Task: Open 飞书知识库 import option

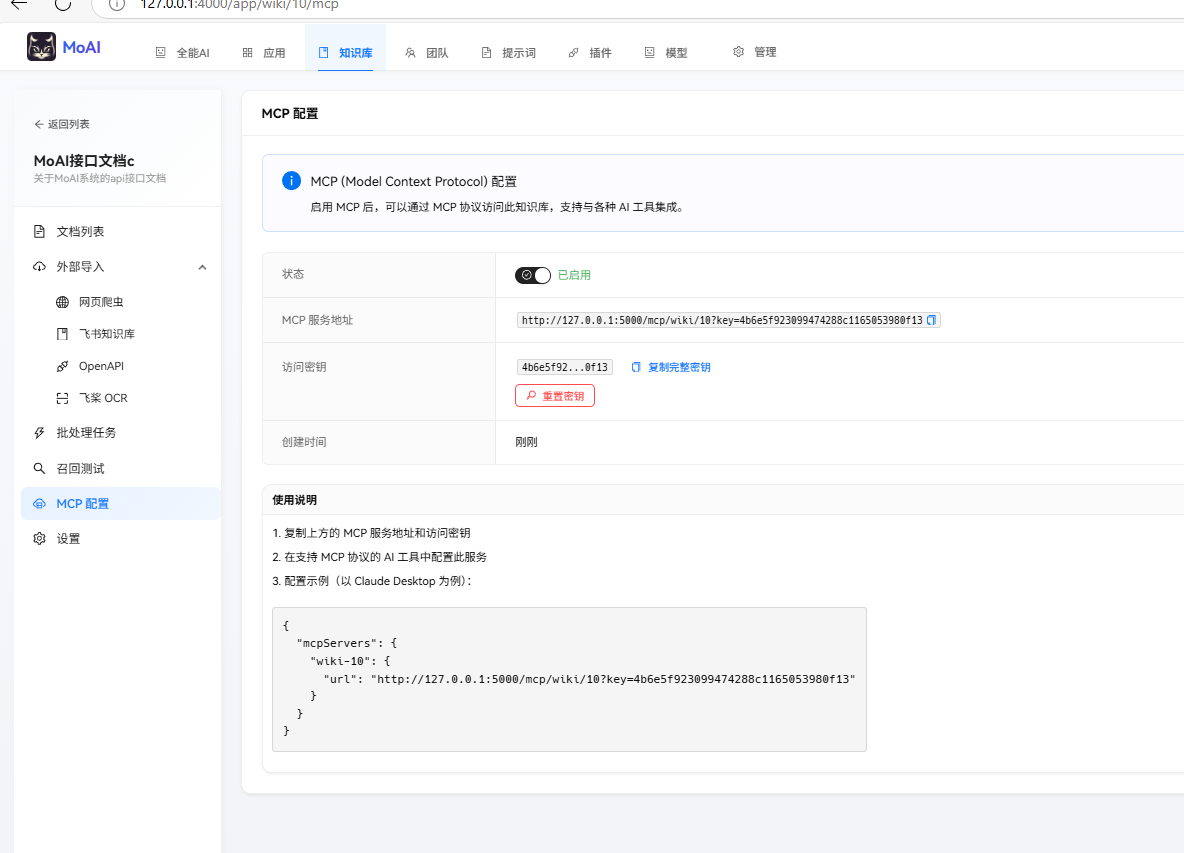Action: (x=106, y=334)
